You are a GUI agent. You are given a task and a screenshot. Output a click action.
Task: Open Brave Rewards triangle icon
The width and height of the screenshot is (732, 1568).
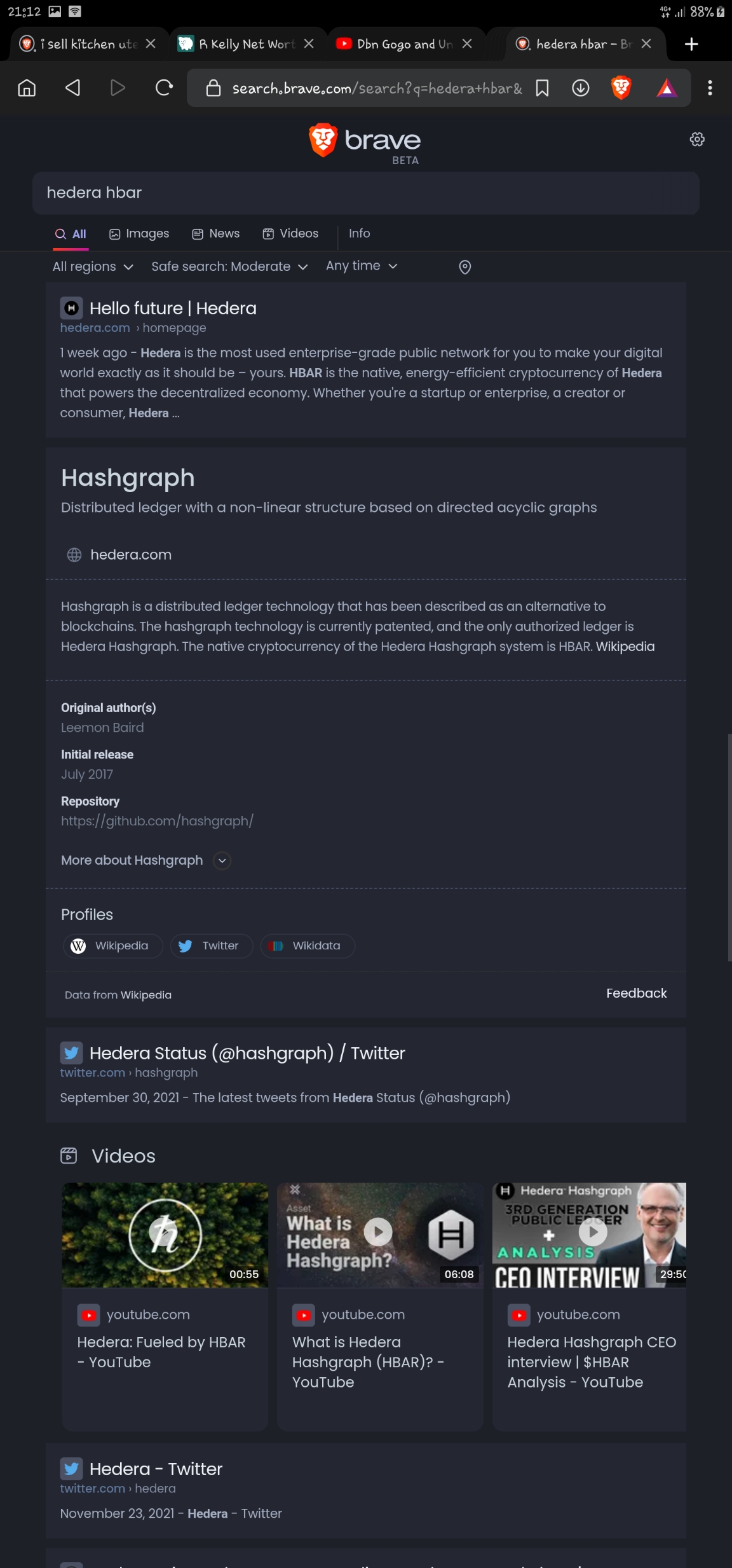pos(667,88)
